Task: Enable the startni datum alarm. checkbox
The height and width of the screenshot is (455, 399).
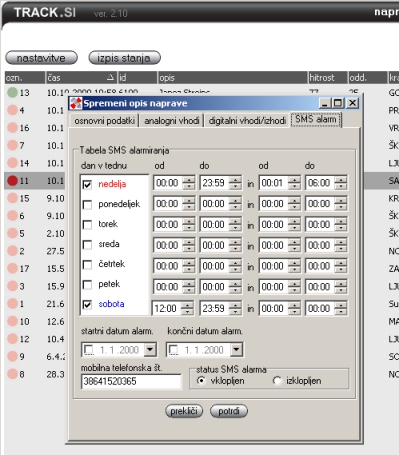Action: click(89, 350)
